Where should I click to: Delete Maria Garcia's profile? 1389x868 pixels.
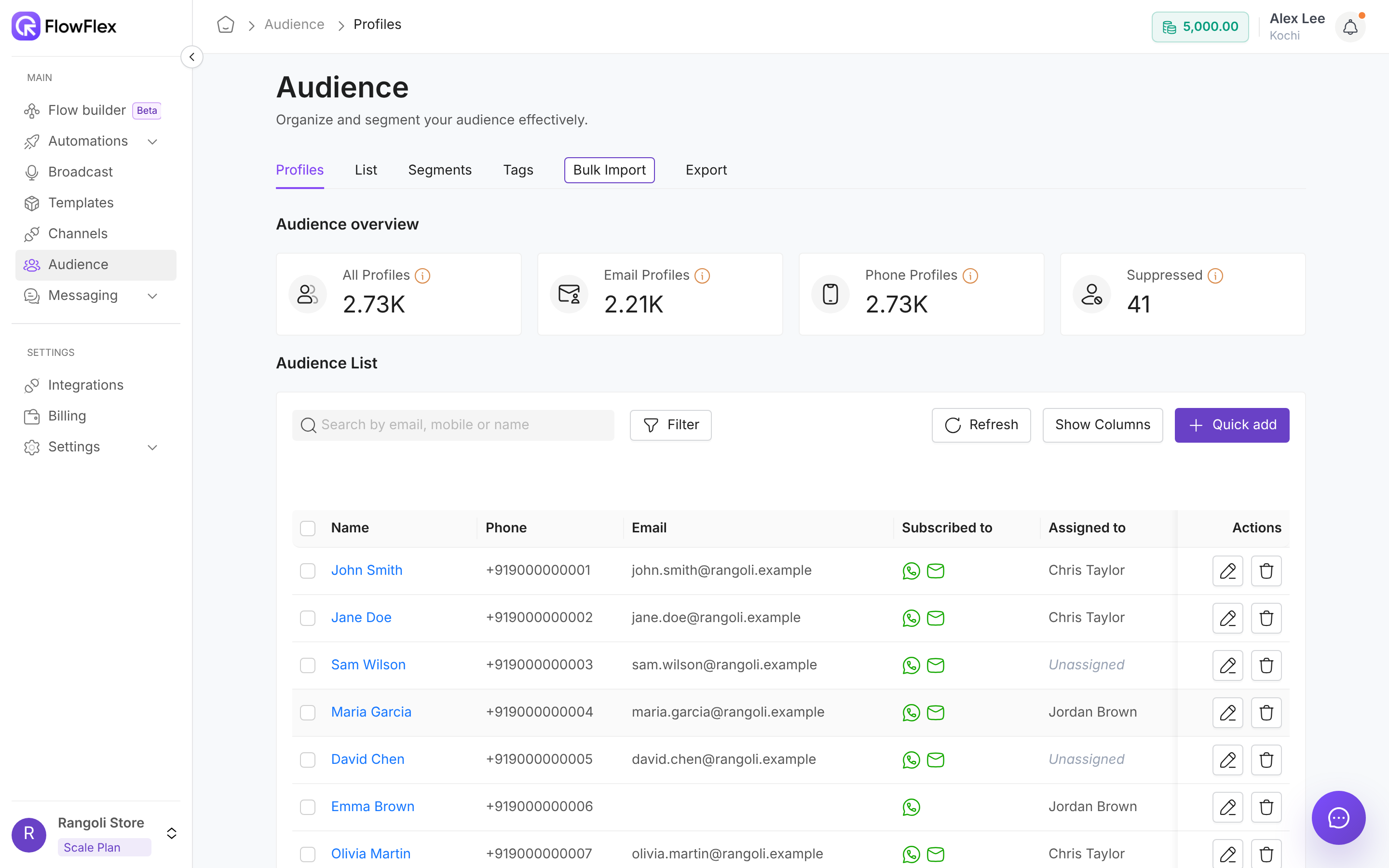(1266, 712)
